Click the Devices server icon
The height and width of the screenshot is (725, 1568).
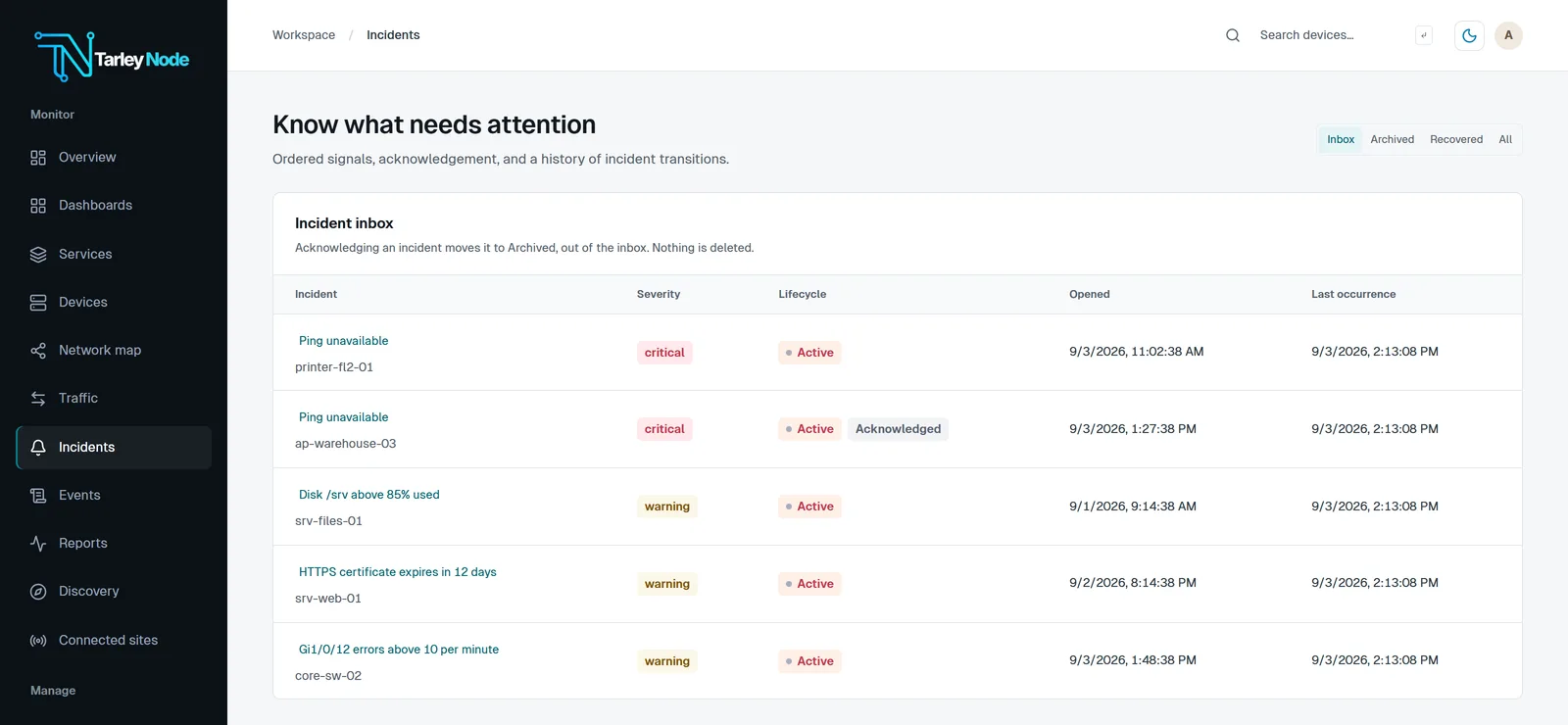38,303
